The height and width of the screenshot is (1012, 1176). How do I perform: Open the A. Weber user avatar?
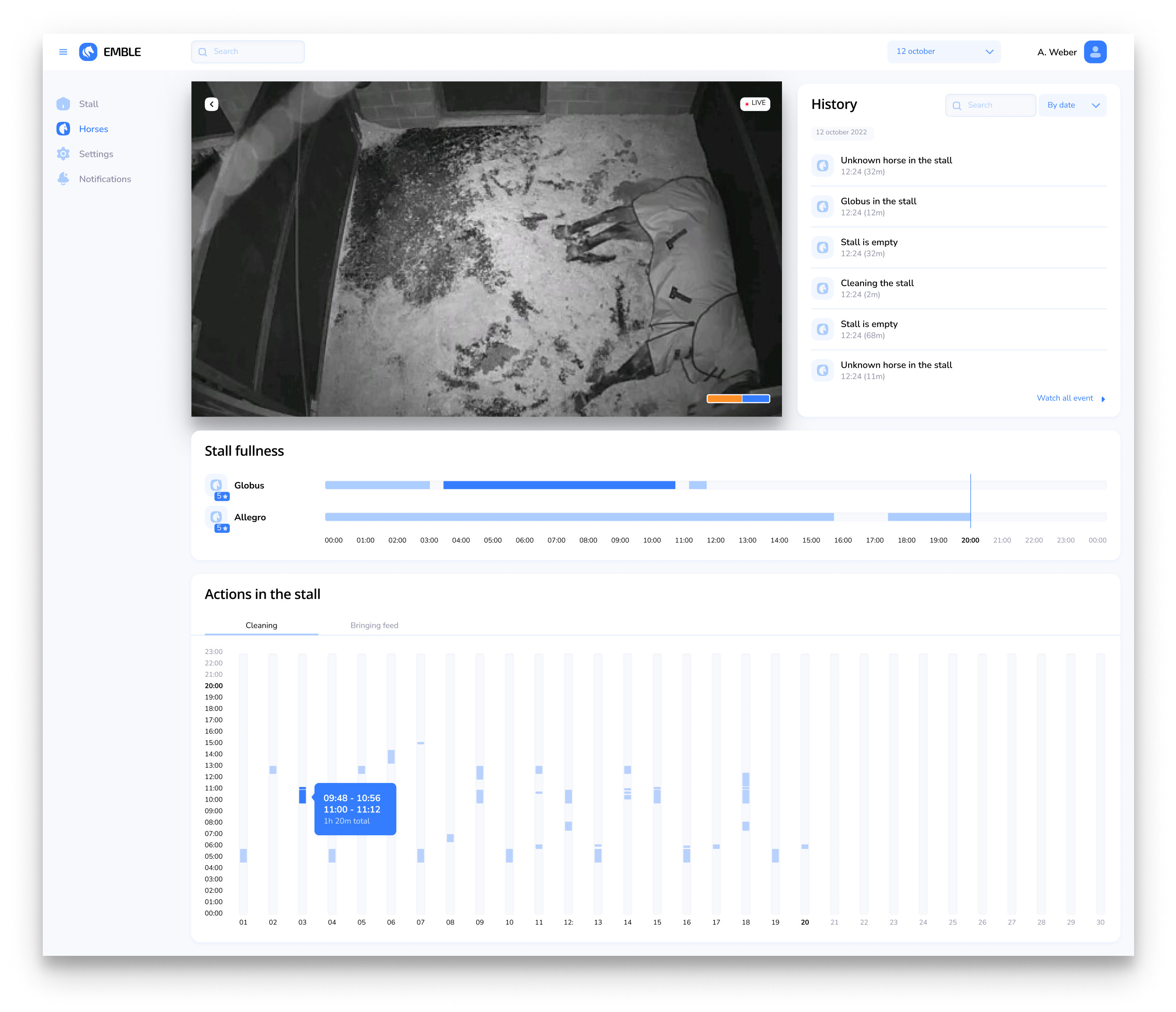pyautogui.click(x=1095, y=52)
